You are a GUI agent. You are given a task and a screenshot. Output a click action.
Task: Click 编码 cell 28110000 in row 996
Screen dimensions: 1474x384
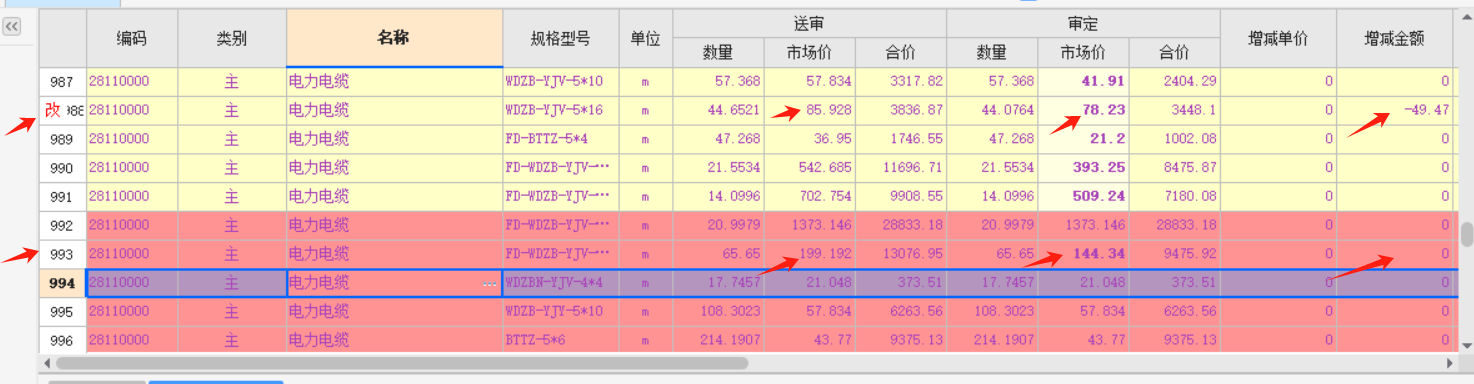[x=132, y=340]
